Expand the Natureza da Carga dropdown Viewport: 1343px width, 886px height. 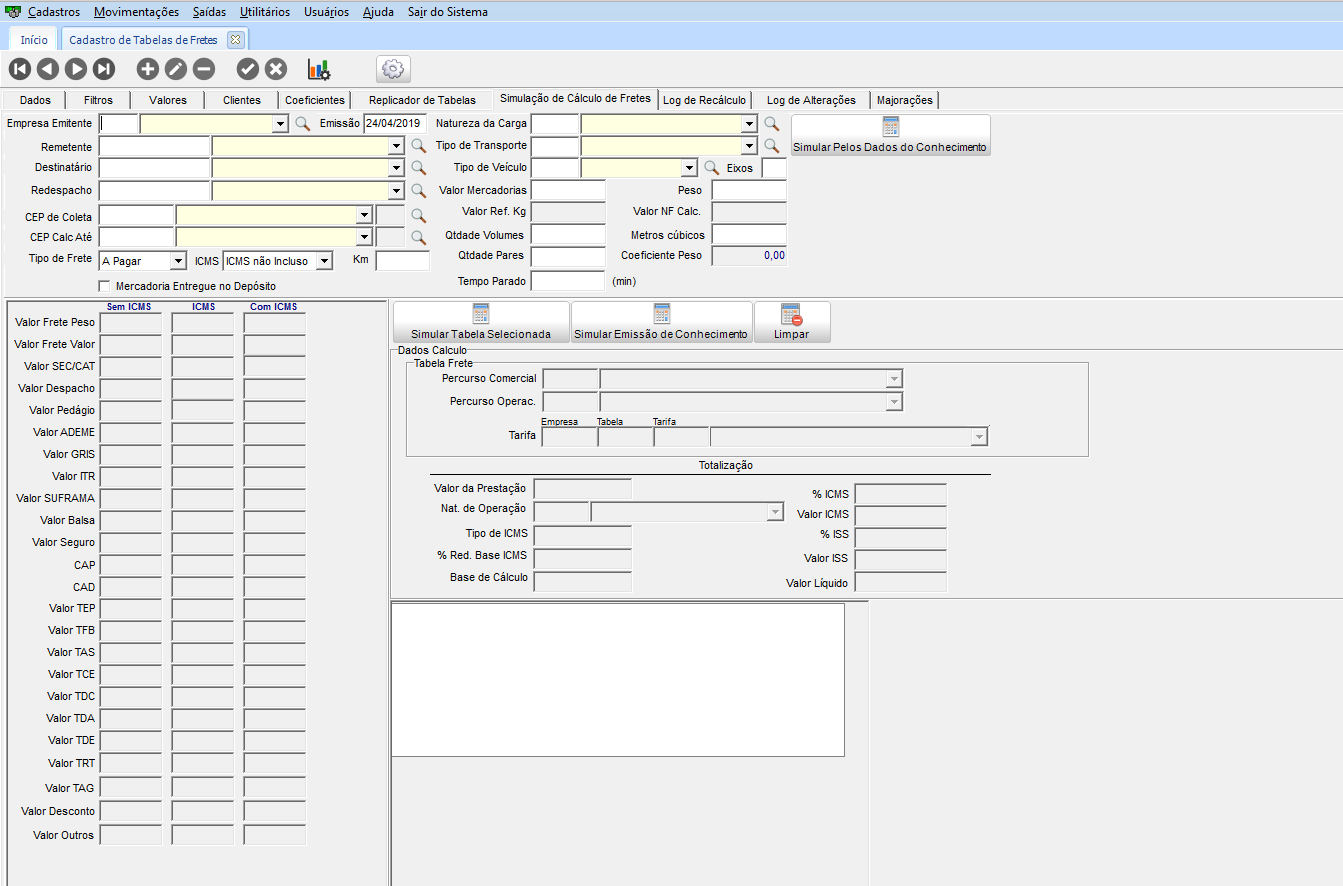click(748, 124)
